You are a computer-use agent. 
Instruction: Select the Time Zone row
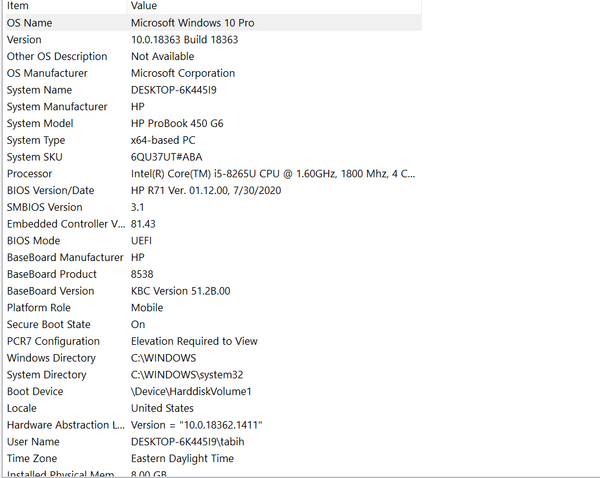[x=213, y=458]
